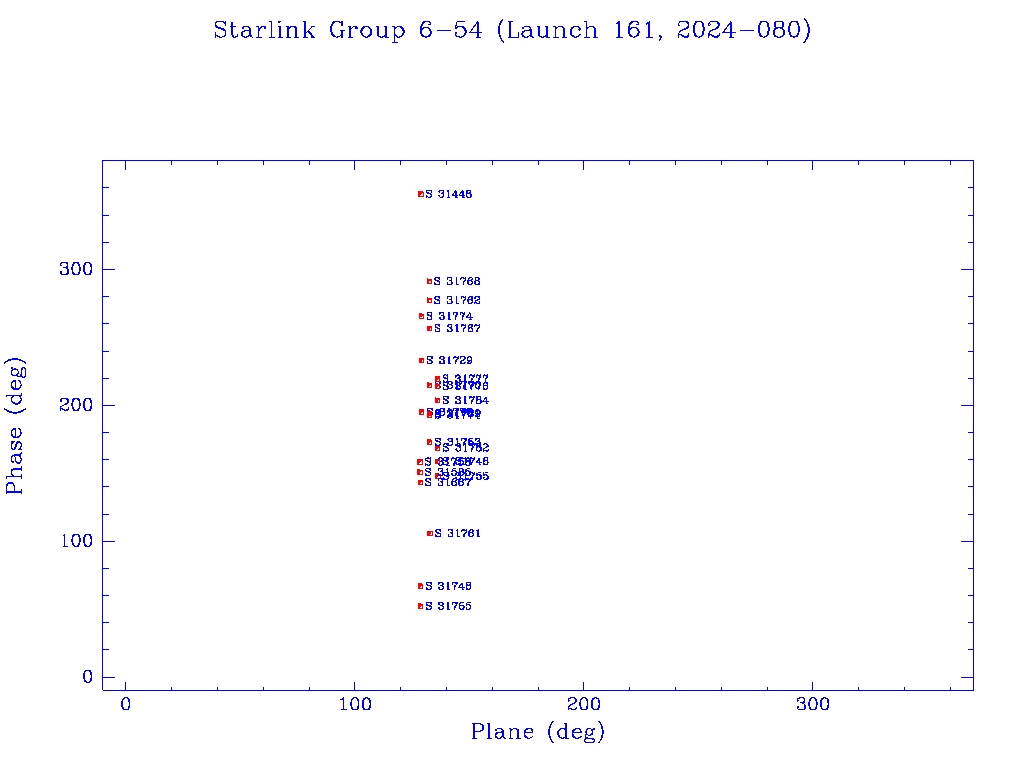This screenshot has width=1024, height=768.
Task: Click the 300 tick label on Phase axis
Action: pos(76,269)
